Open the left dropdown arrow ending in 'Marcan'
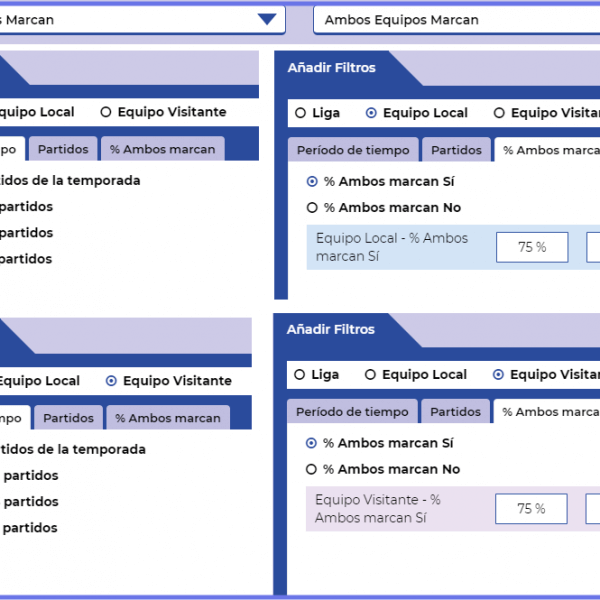This screenshot has height=600, width=600. [x=266, y=19]
